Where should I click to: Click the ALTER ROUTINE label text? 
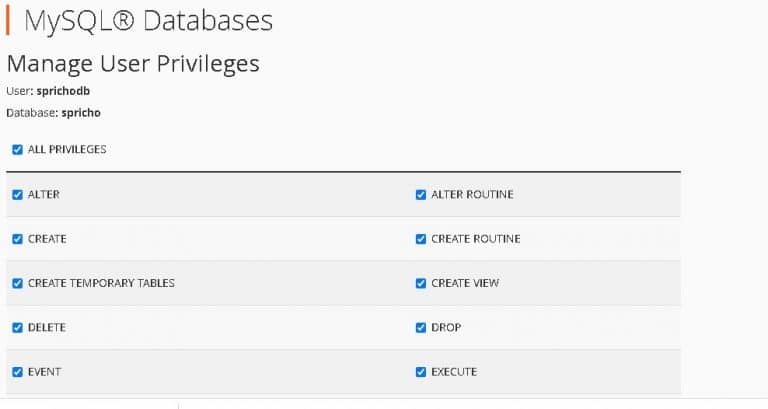click(x=472, y=194)
